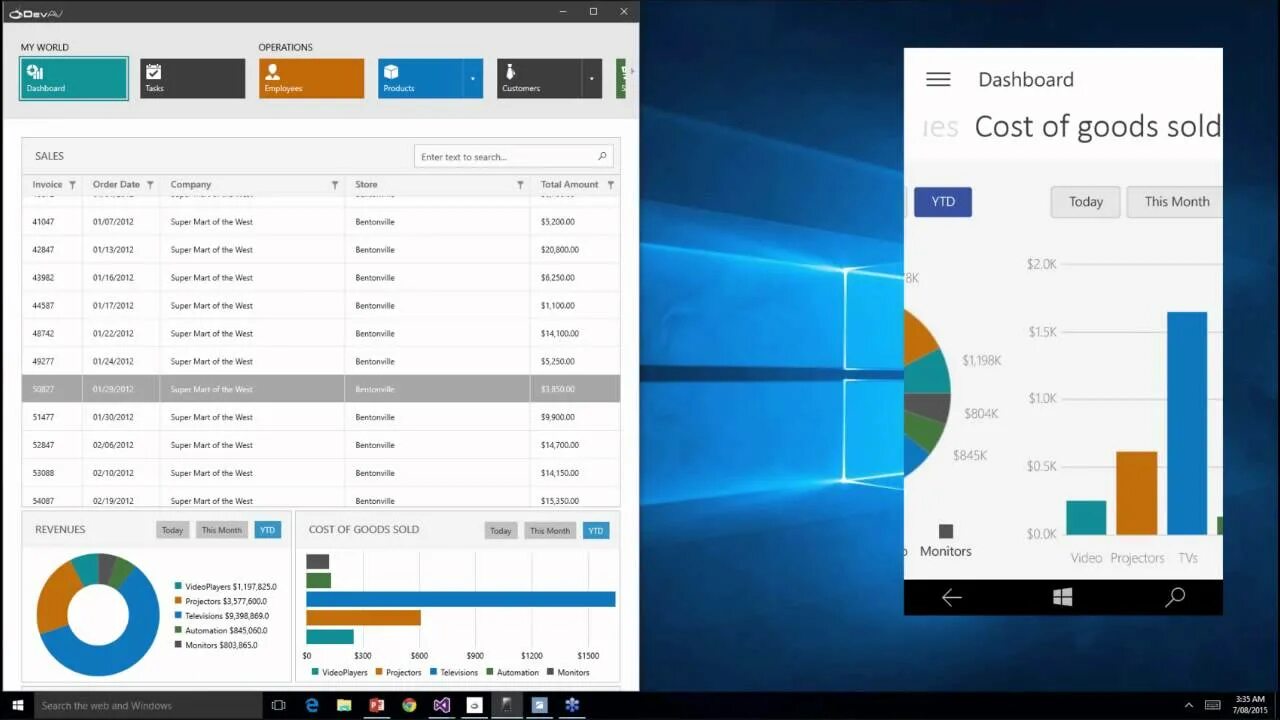The image size is (1280, 720).
Task: Expand the Products tile dropdown arrow
Action: pyautogui.click(x=473, y=78)
